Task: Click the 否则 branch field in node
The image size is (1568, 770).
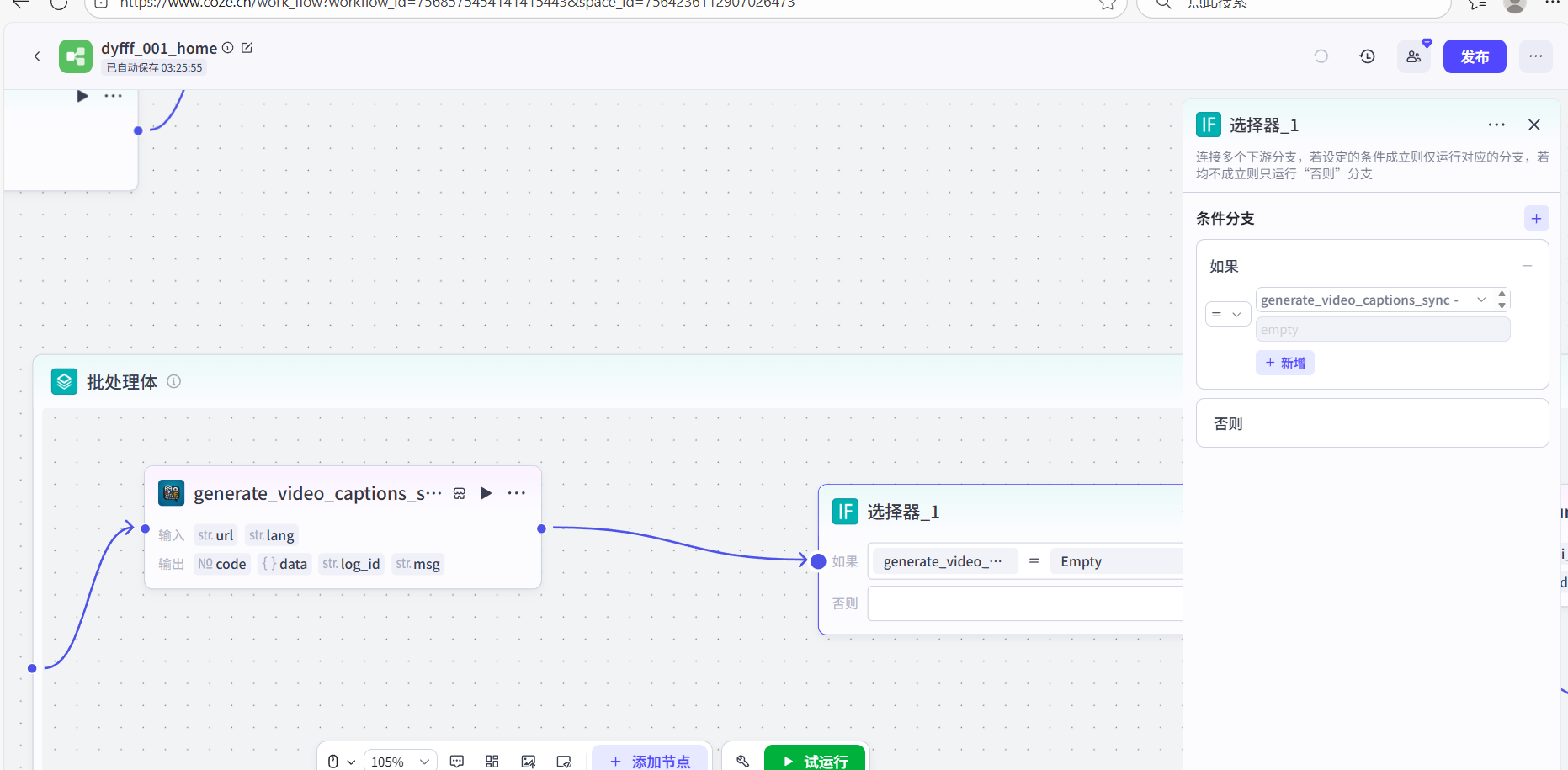Action: click(1025, 603)
